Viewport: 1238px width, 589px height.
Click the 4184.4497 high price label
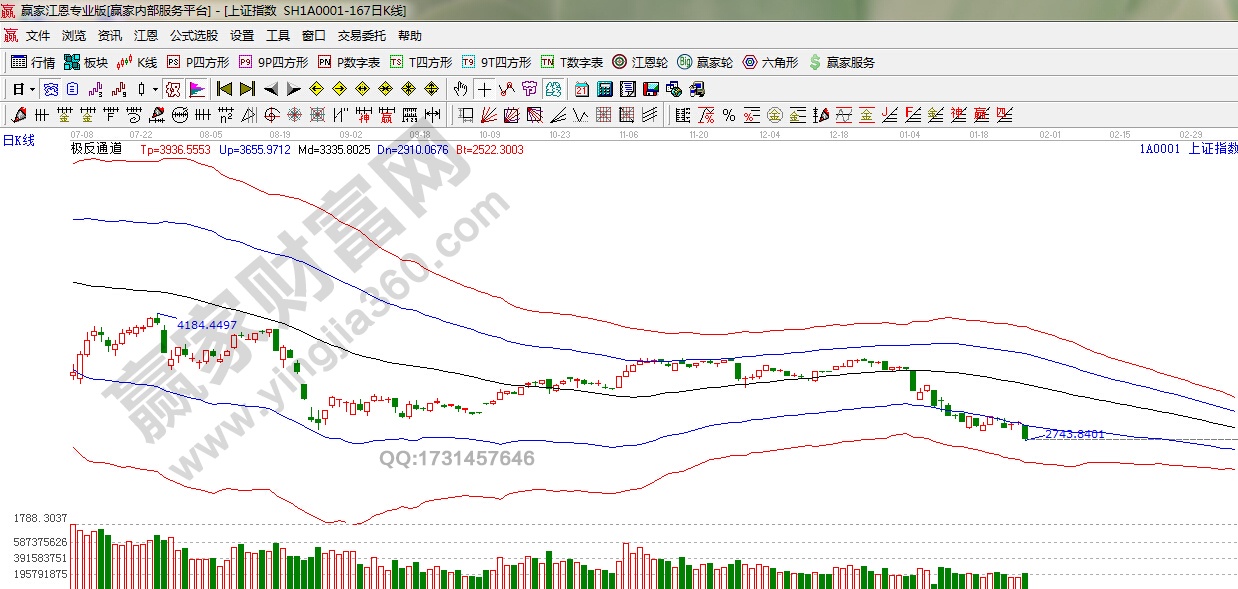[x=207, y=325]
